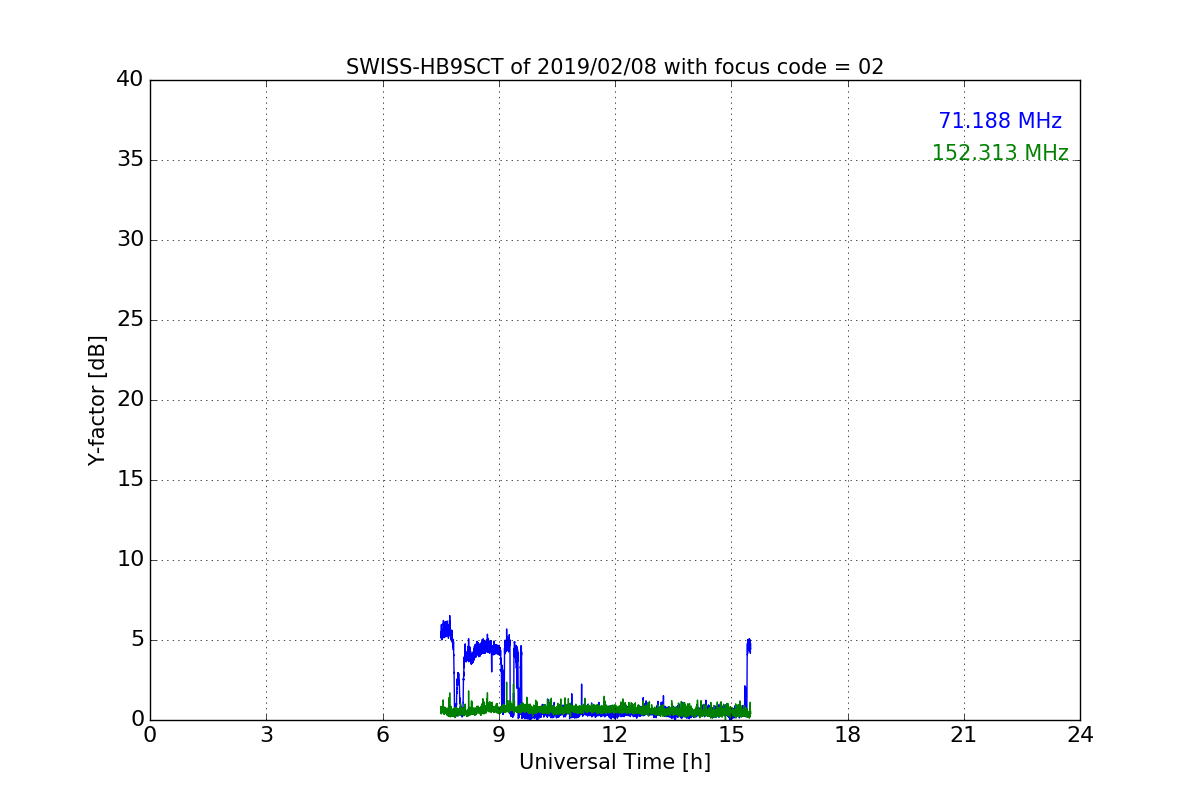The width and height of the screenshot is (1200, 800).
Task: Click the y-axis tick label 40
Action: (x=130, y=80)
